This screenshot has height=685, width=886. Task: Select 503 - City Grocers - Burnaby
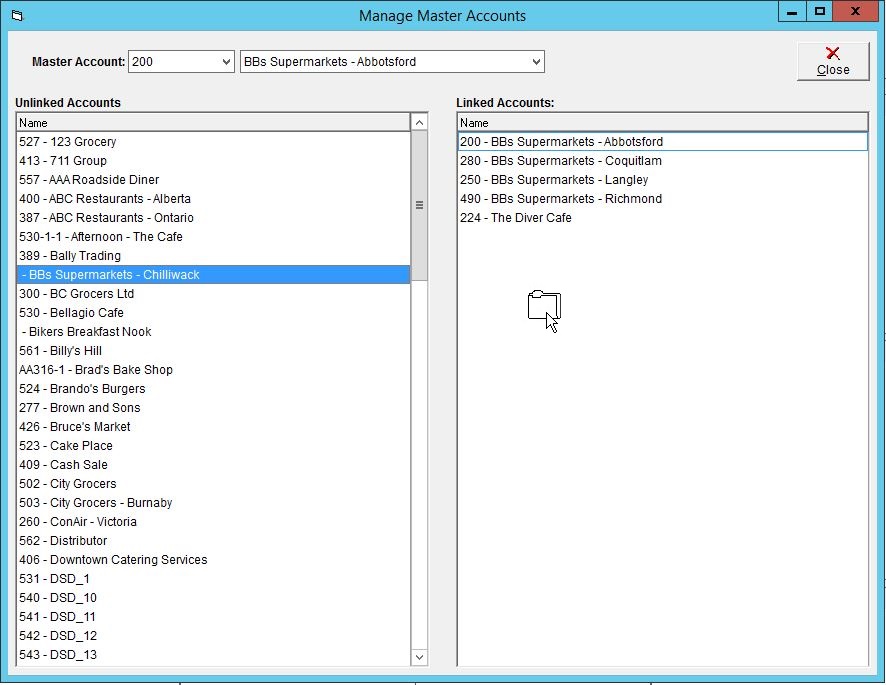pyautogui.click(x=213, y=503)
